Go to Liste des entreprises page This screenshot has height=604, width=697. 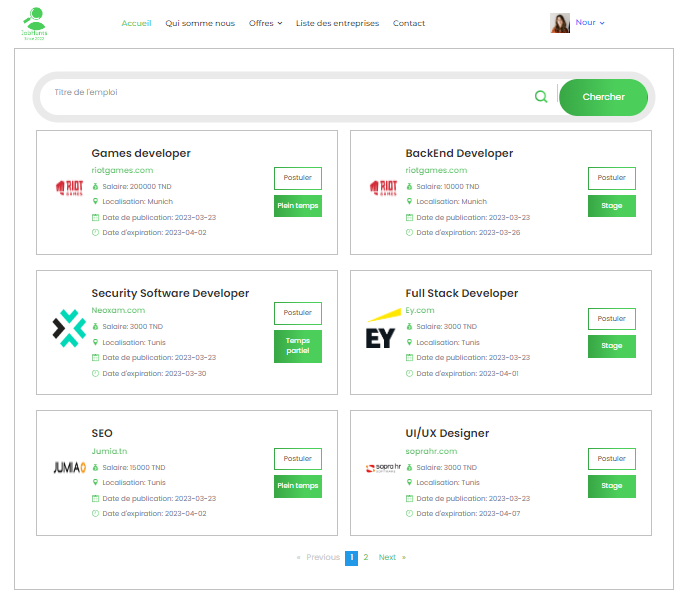(x=337, y=23)
